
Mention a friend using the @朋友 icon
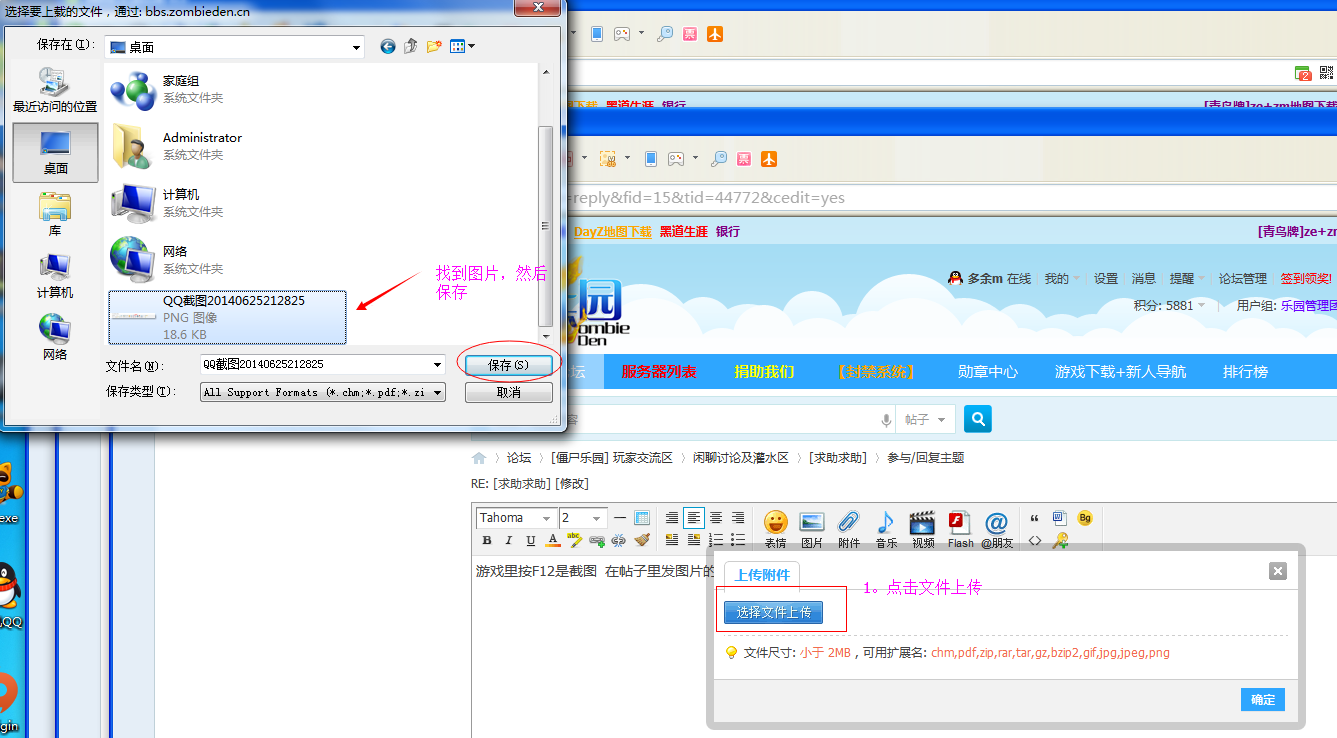pyautogui.click(x=996, y=528)
